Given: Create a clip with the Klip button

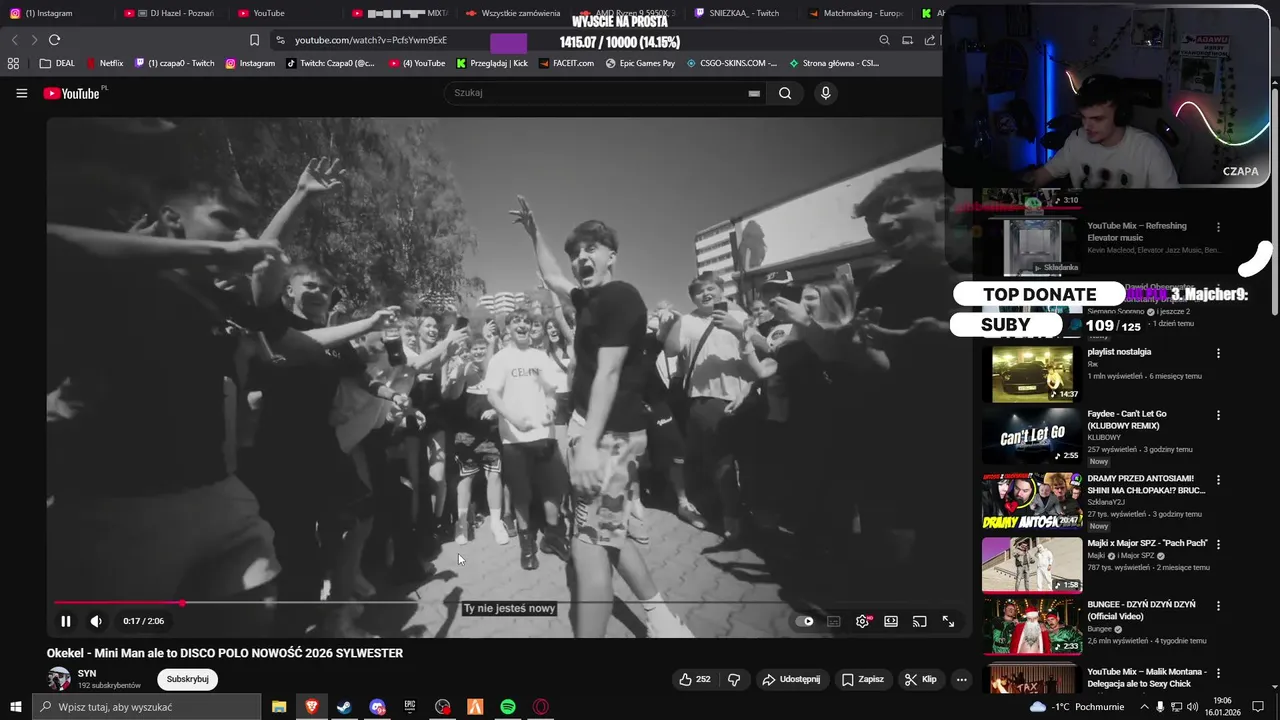Looking at the screenshot, I should coord(921,679).
